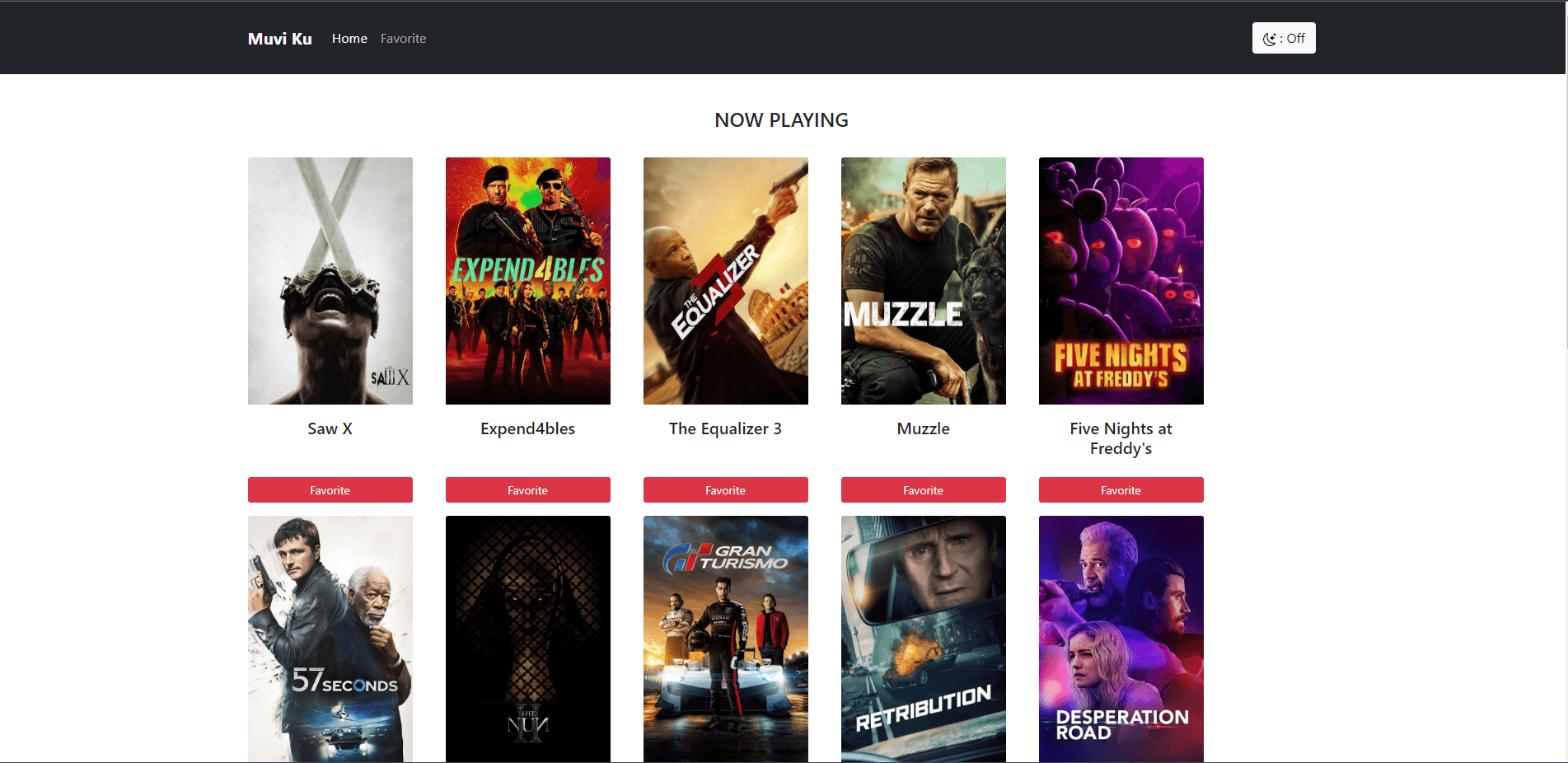The image size is (1568, 763).
Task: Click Favorite button below Muzzle
Action: click(923, 490)
